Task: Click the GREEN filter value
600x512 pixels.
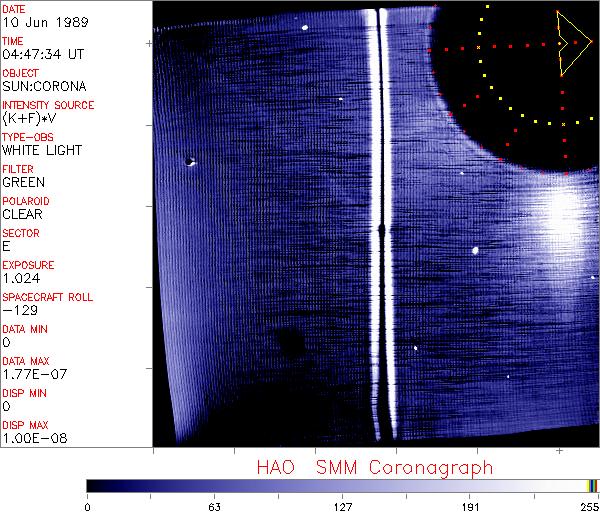Action: point(23,182)
